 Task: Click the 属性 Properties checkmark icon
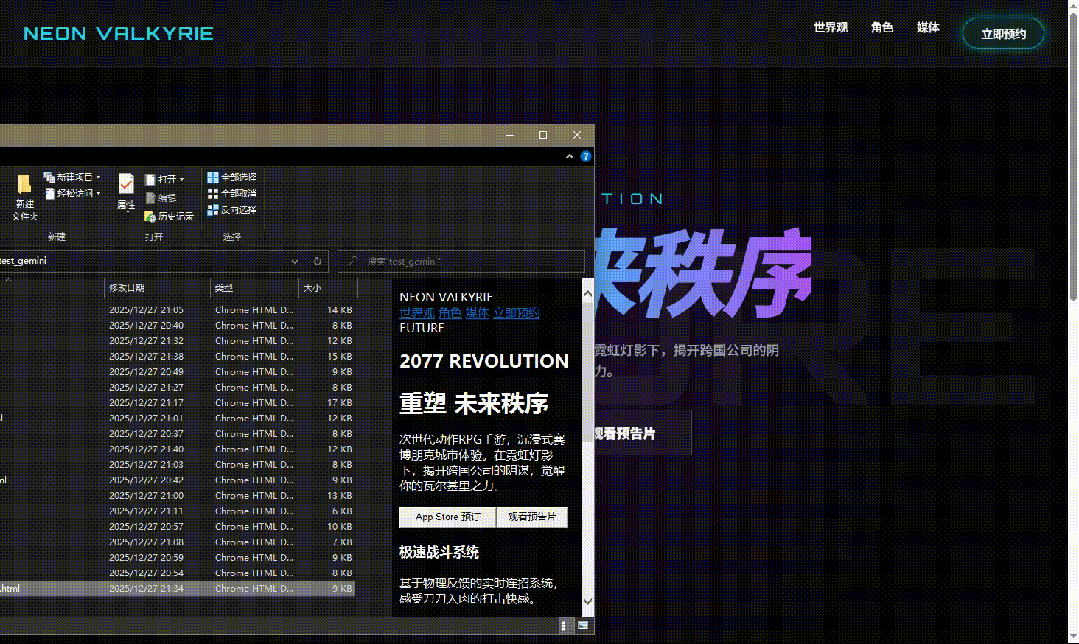pos(126,184)
